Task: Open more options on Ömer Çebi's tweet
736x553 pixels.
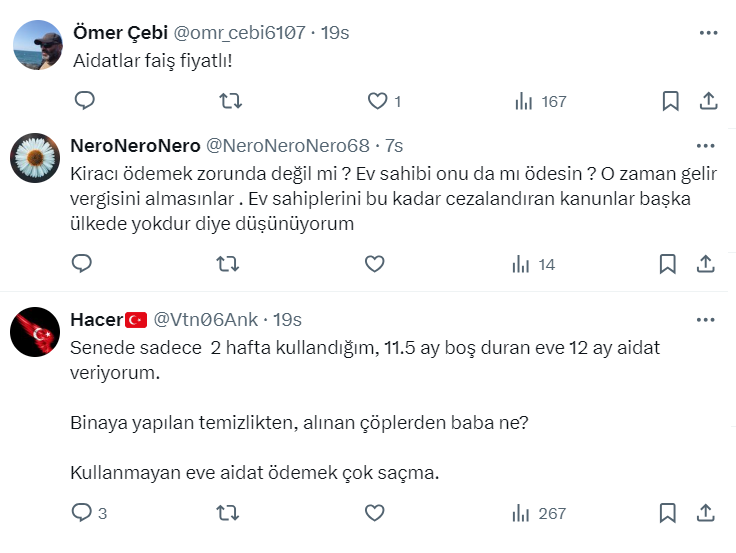Action: click(708, 32)
